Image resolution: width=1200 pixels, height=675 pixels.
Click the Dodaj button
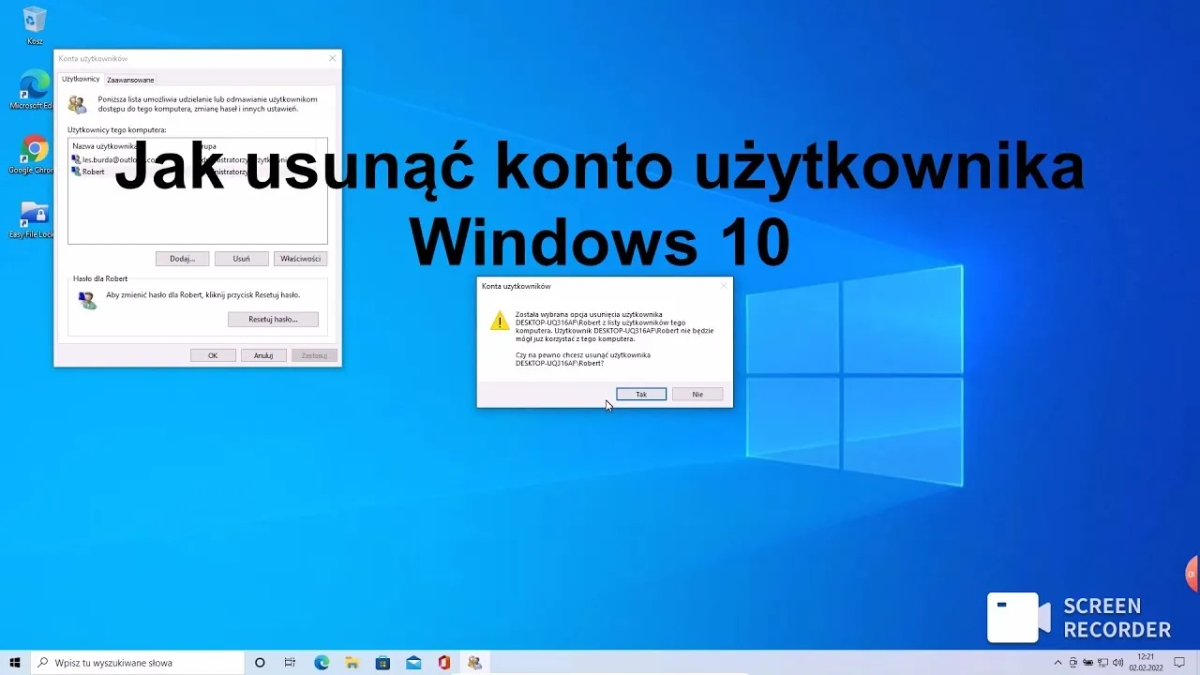point(182,258)
